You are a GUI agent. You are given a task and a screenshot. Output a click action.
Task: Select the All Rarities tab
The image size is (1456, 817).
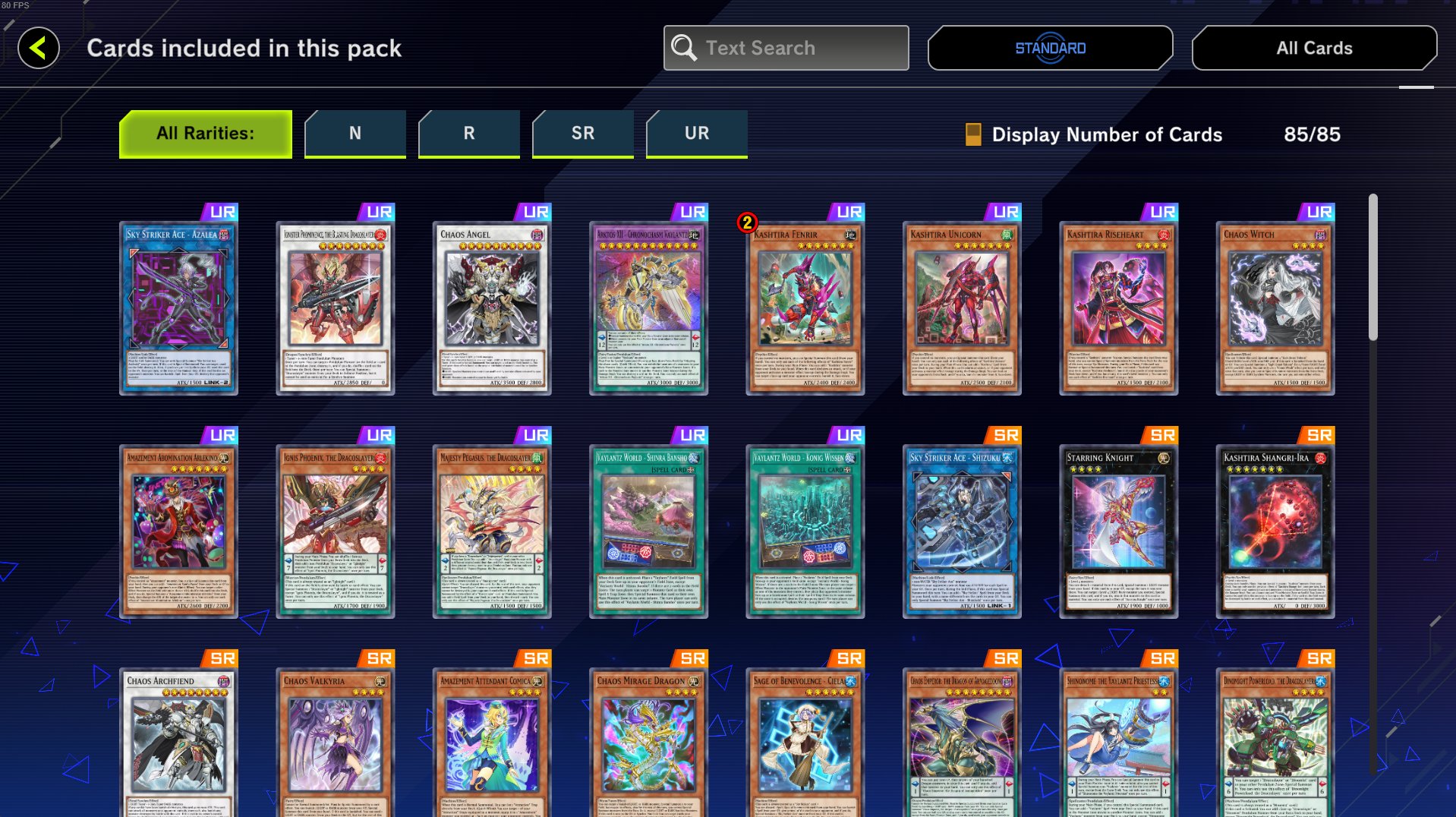click(x=206, y=134)
